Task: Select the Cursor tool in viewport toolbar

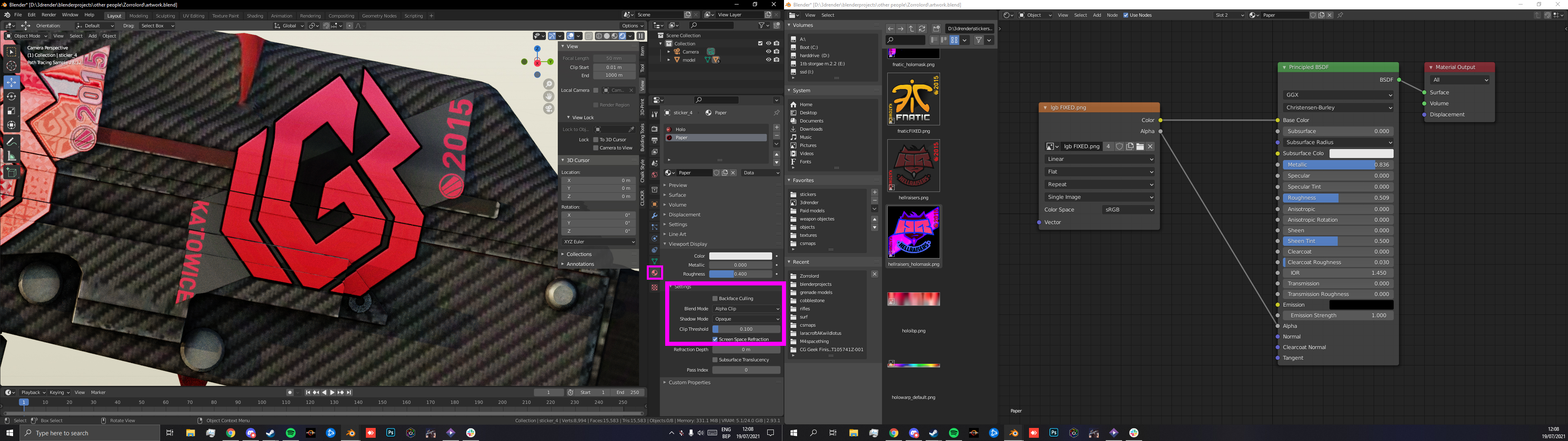Action: [x=11, y=67]
